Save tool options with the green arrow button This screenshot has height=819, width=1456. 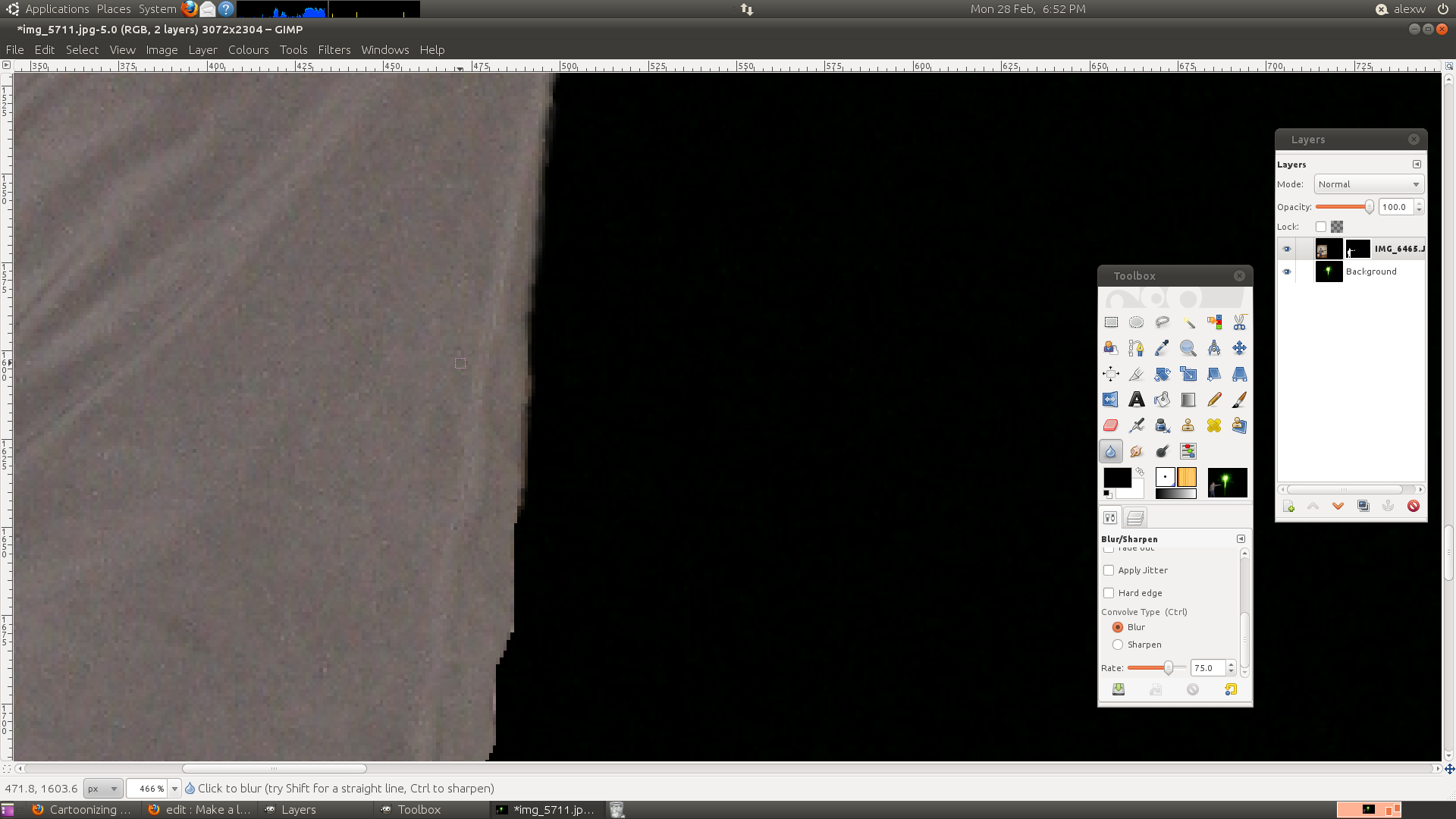(x=1119, y=689)
